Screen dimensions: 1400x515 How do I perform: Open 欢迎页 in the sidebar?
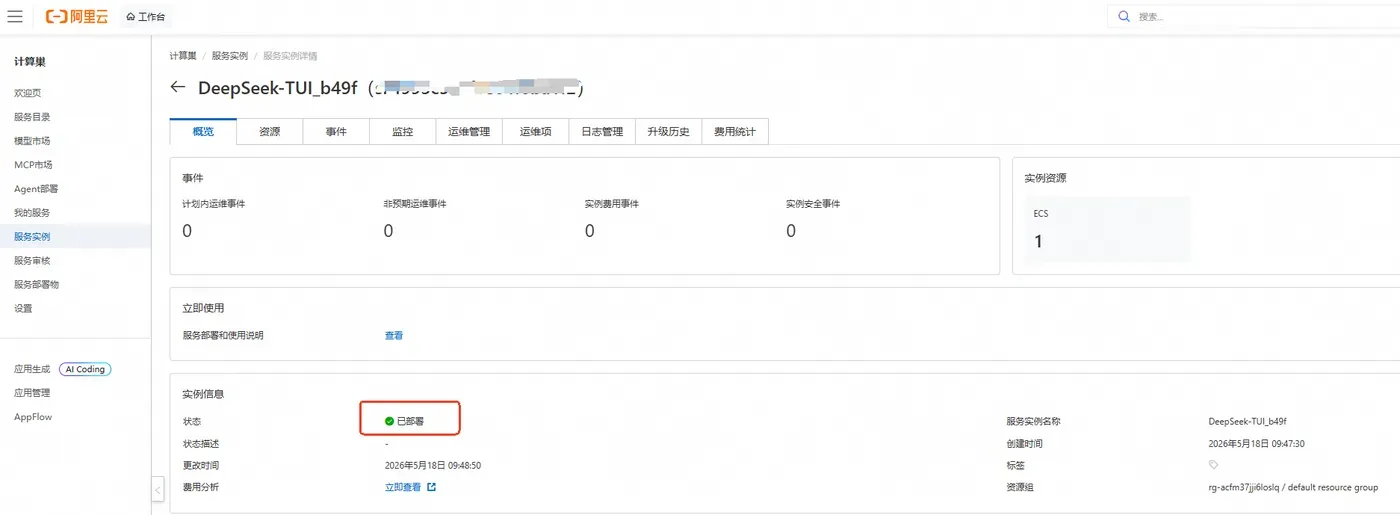click(28, 93)
